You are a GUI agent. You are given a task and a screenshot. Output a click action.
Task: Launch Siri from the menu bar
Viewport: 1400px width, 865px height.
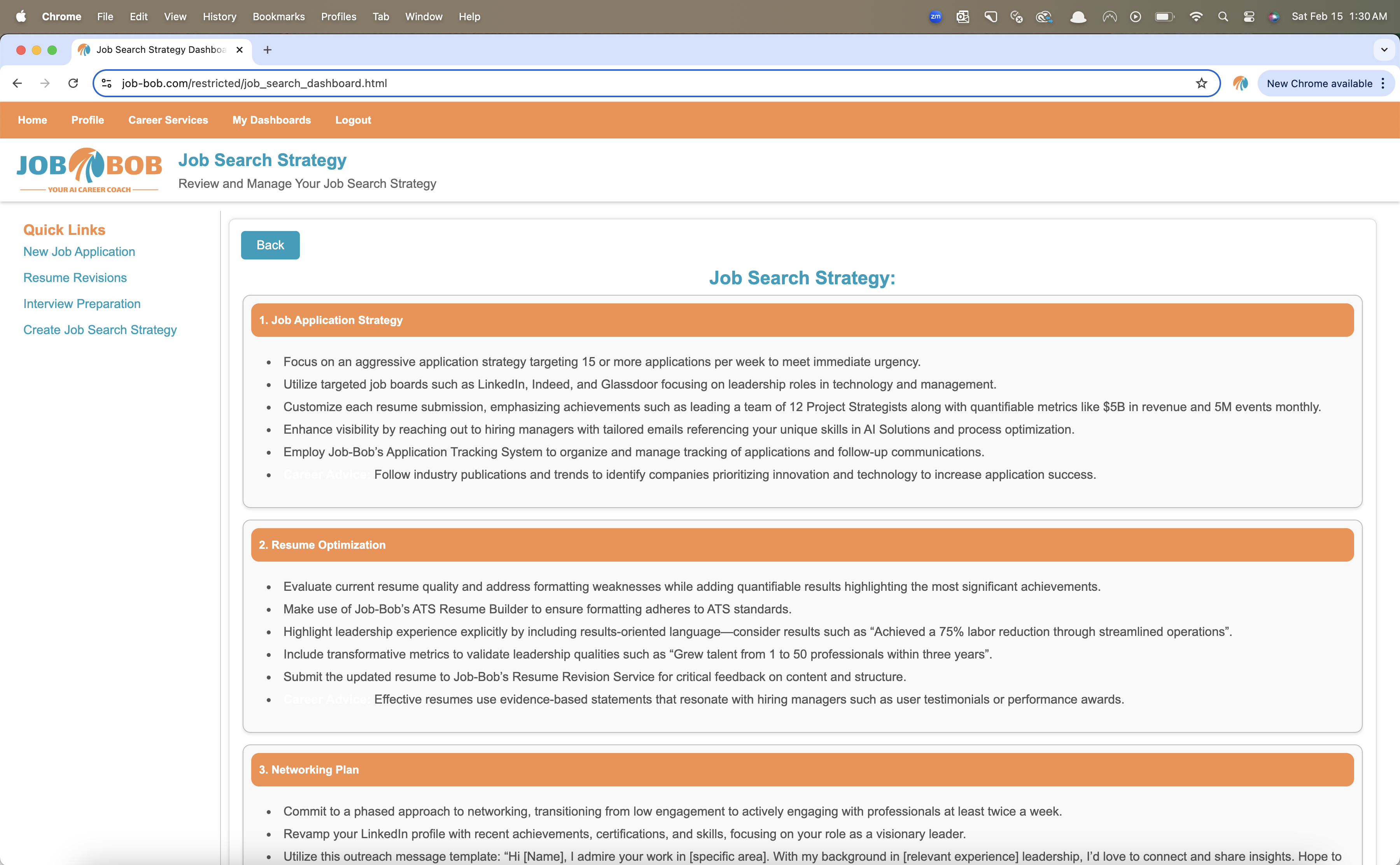pos(1274,17)
